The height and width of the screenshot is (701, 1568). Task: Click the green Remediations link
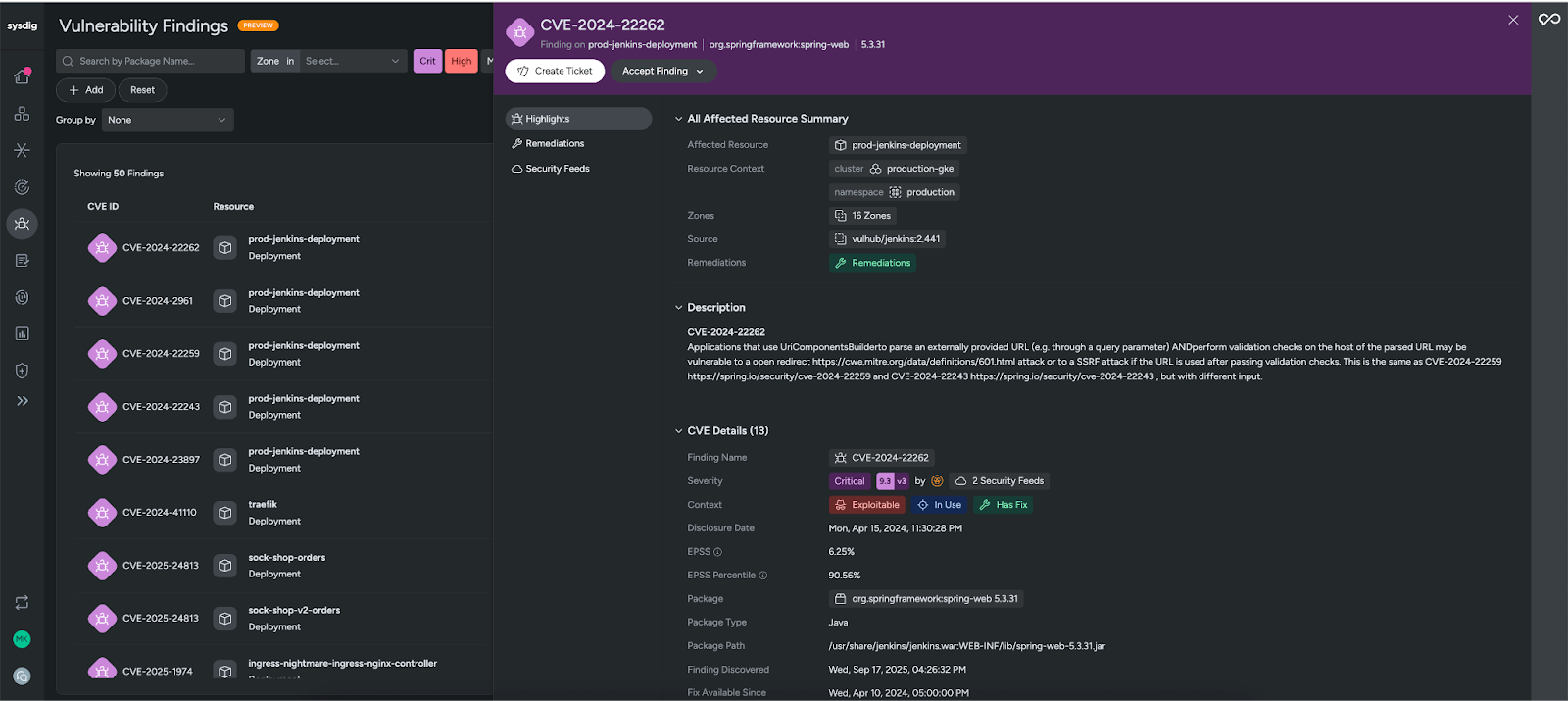pyautogui.click(x=872, y=263)
